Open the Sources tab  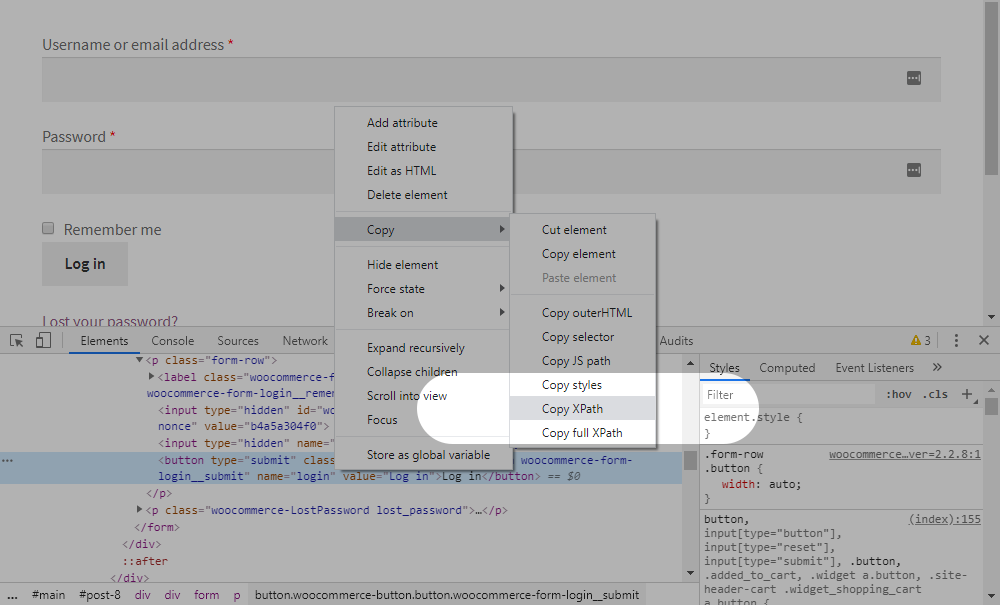[238, 340]
